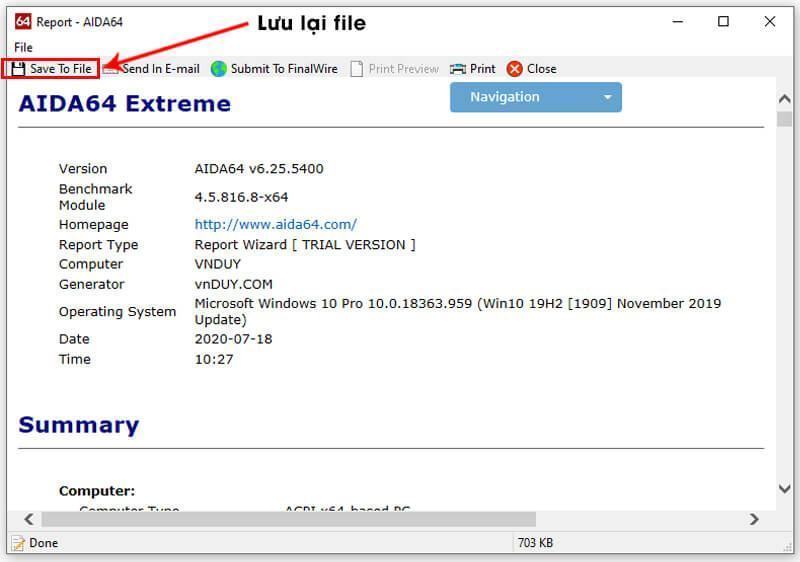Click the horizontal scrollbar right arrow

754,520
